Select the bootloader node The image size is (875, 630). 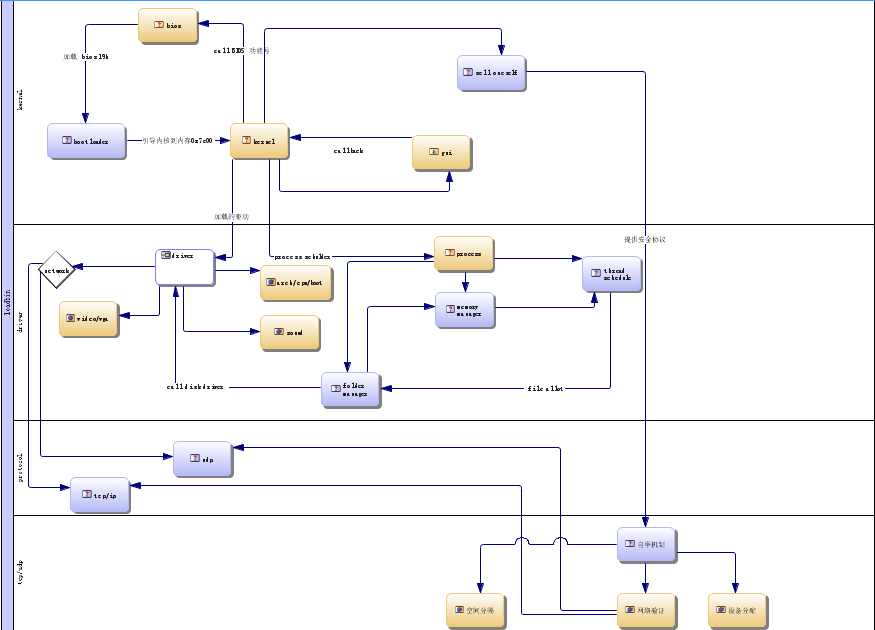tap(86, 141)
